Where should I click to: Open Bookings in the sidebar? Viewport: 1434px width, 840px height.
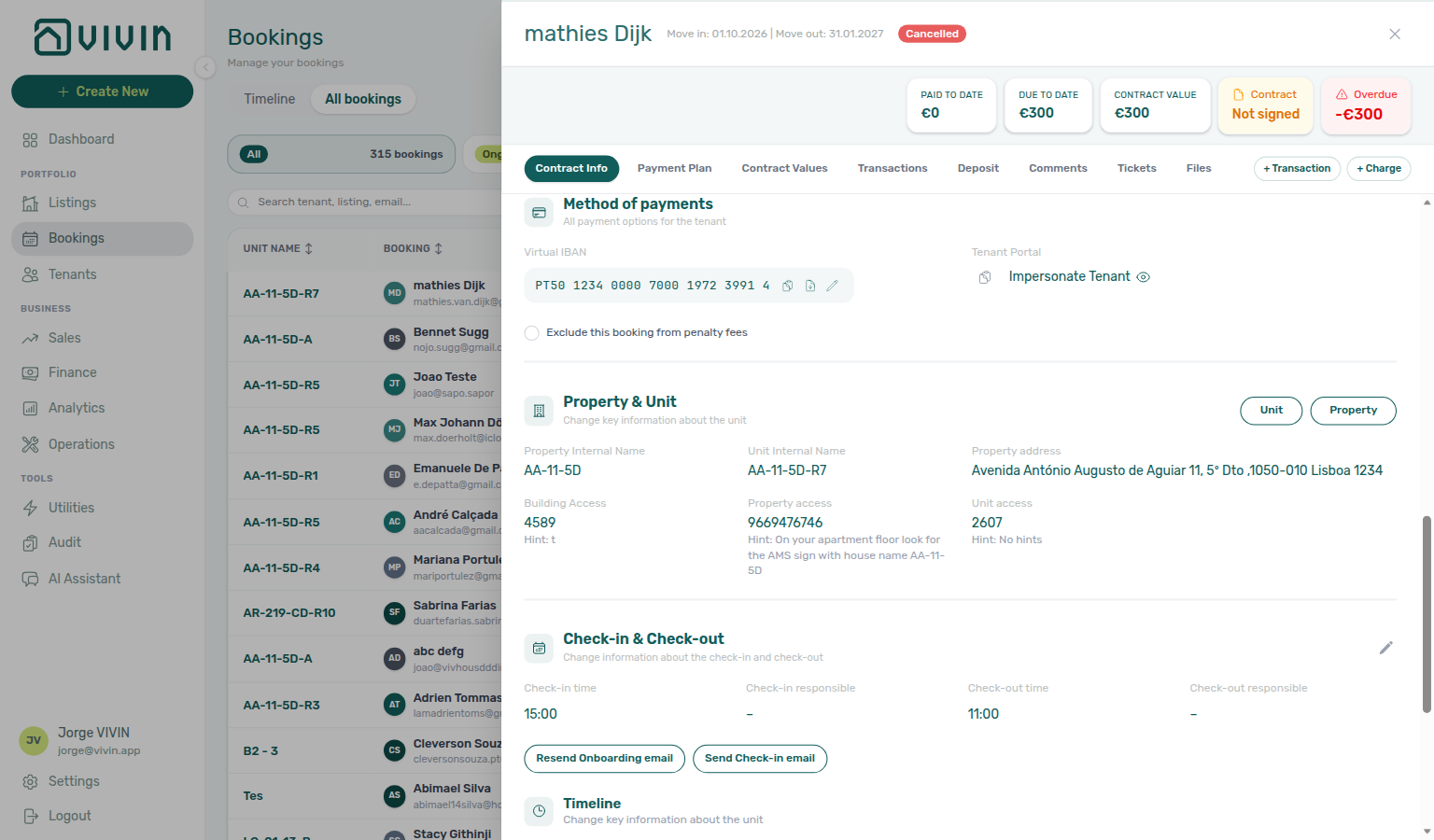(103, 239)
